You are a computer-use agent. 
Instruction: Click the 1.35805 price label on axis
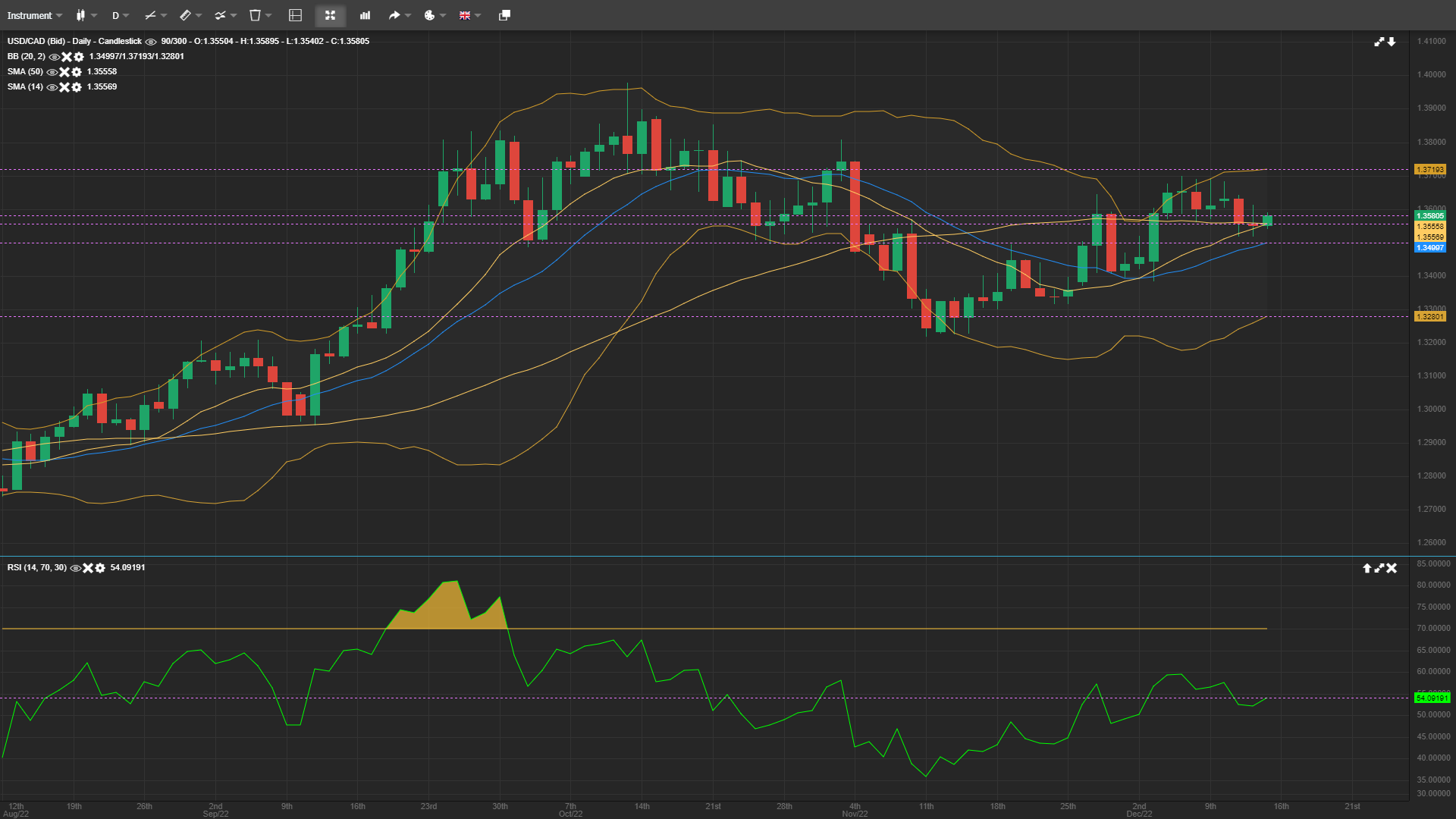click(x=1430, y=216)
